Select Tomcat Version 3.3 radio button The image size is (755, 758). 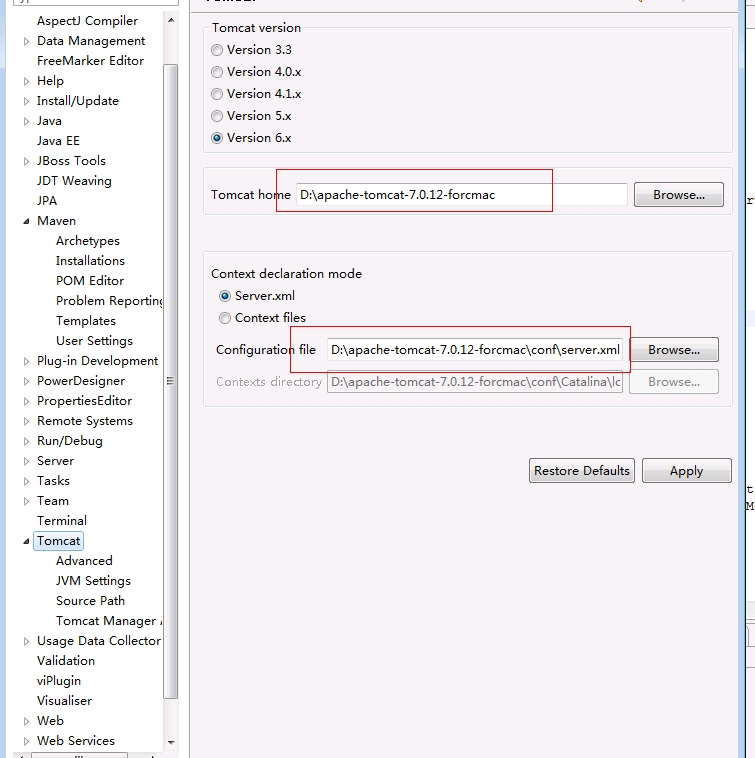(x=217, y=50)
